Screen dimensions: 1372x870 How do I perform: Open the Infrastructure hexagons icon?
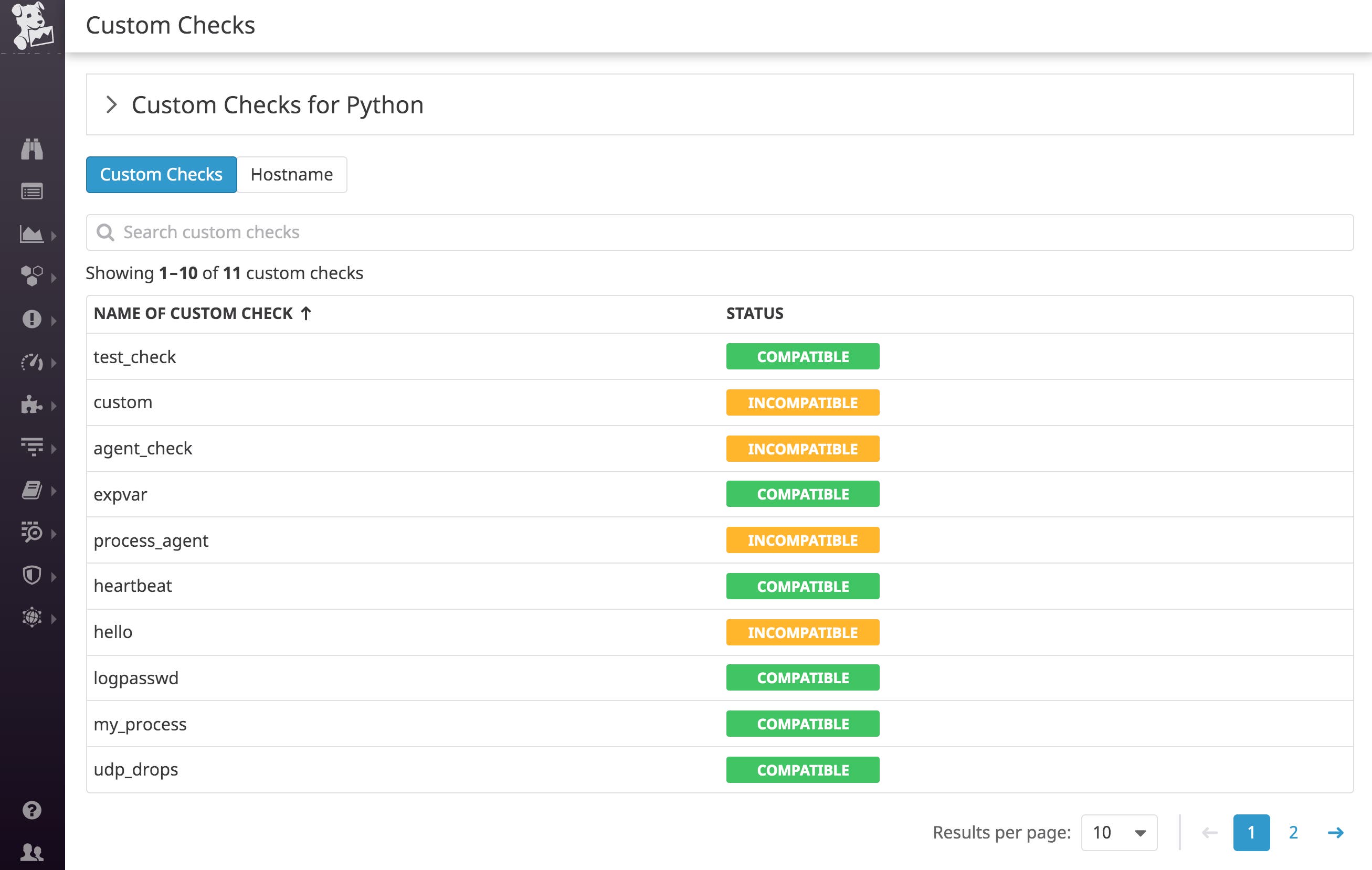(33, 277)
